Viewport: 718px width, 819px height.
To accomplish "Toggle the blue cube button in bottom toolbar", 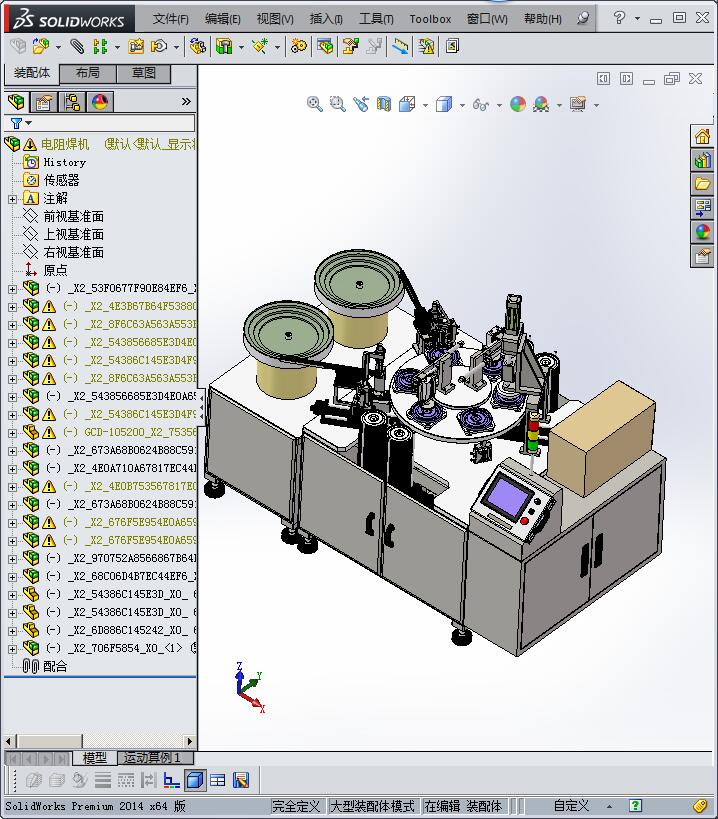I will point(195,780).
